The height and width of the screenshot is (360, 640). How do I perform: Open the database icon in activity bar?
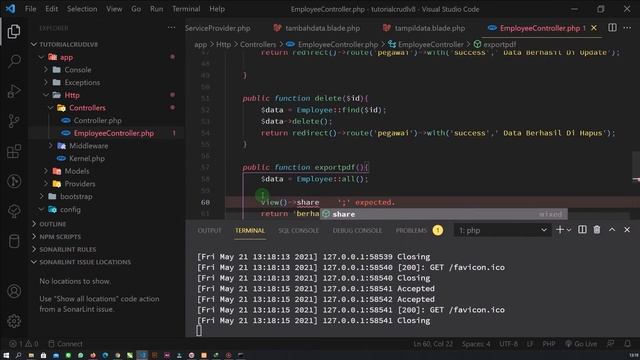point(14,241)
